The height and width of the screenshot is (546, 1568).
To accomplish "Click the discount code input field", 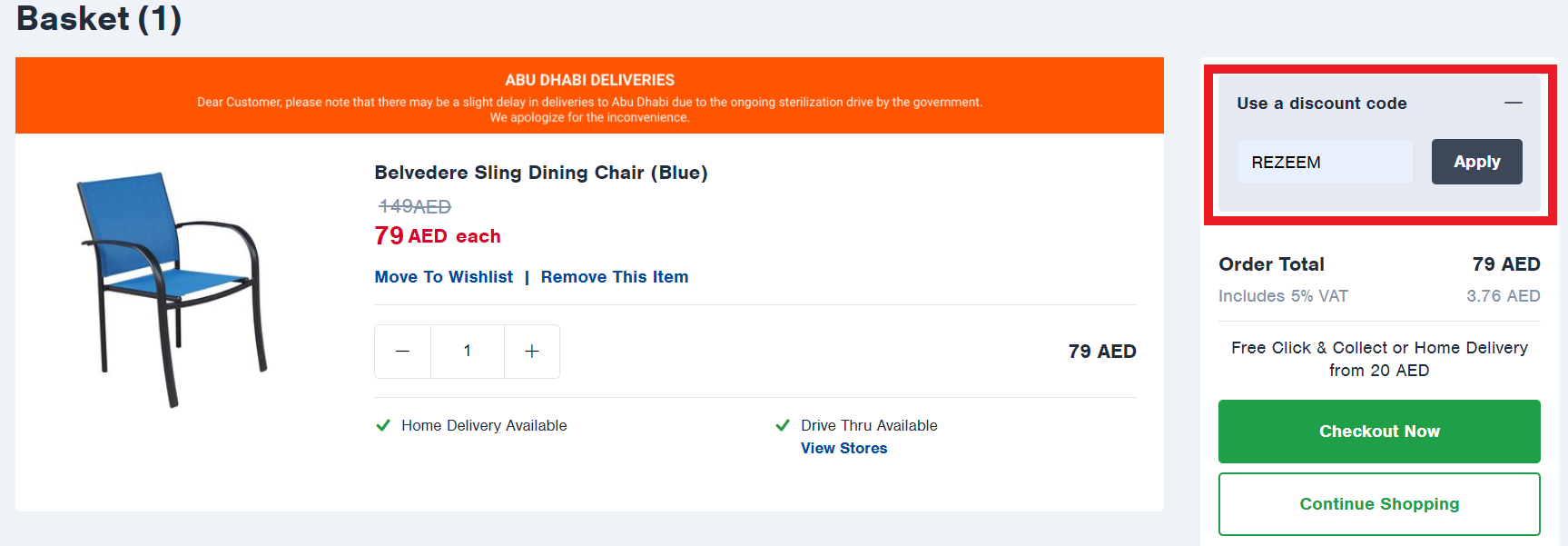I will 1324,163.
